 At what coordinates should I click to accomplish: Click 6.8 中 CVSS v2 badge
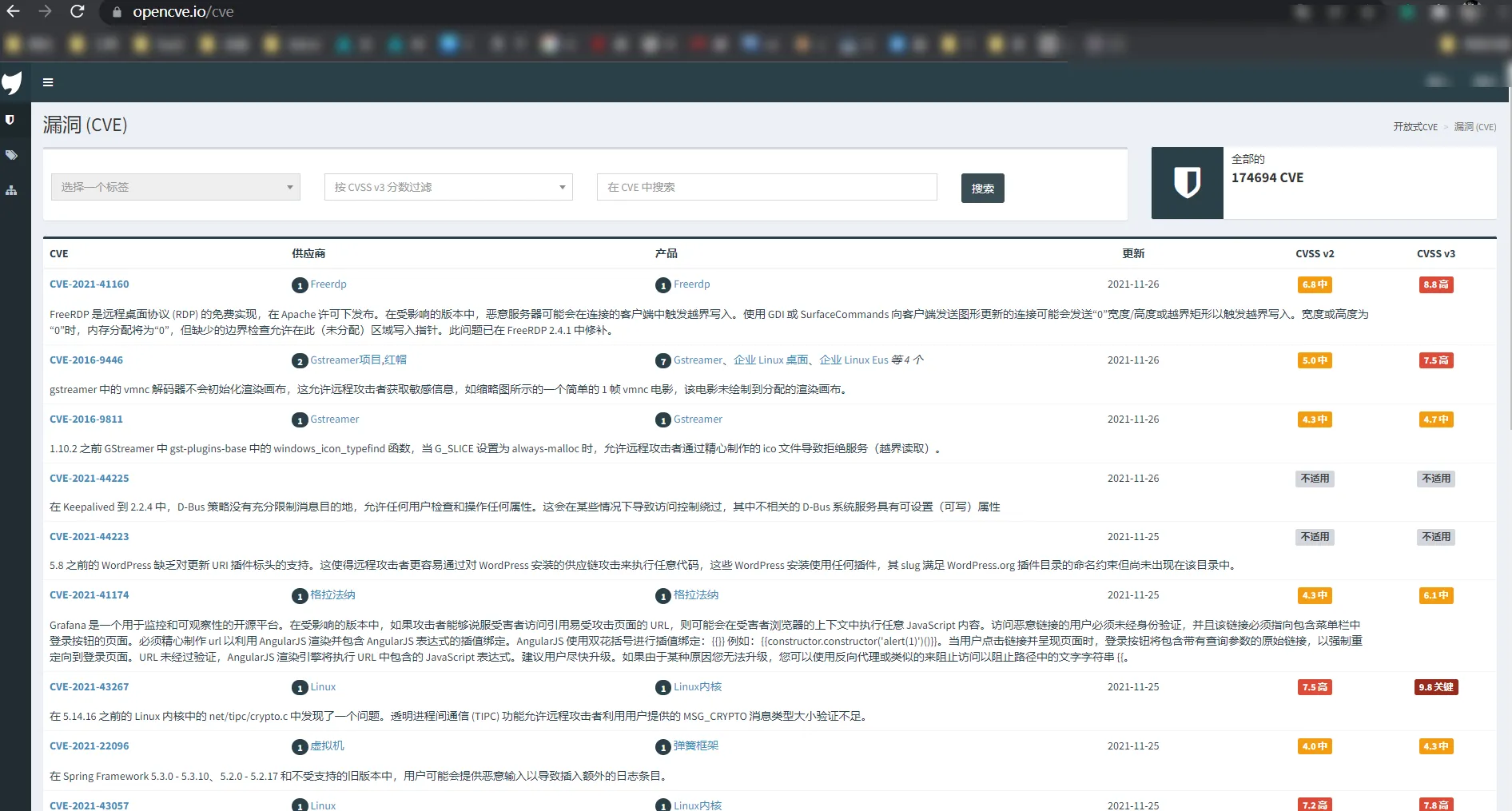(x=1315, y=284)
